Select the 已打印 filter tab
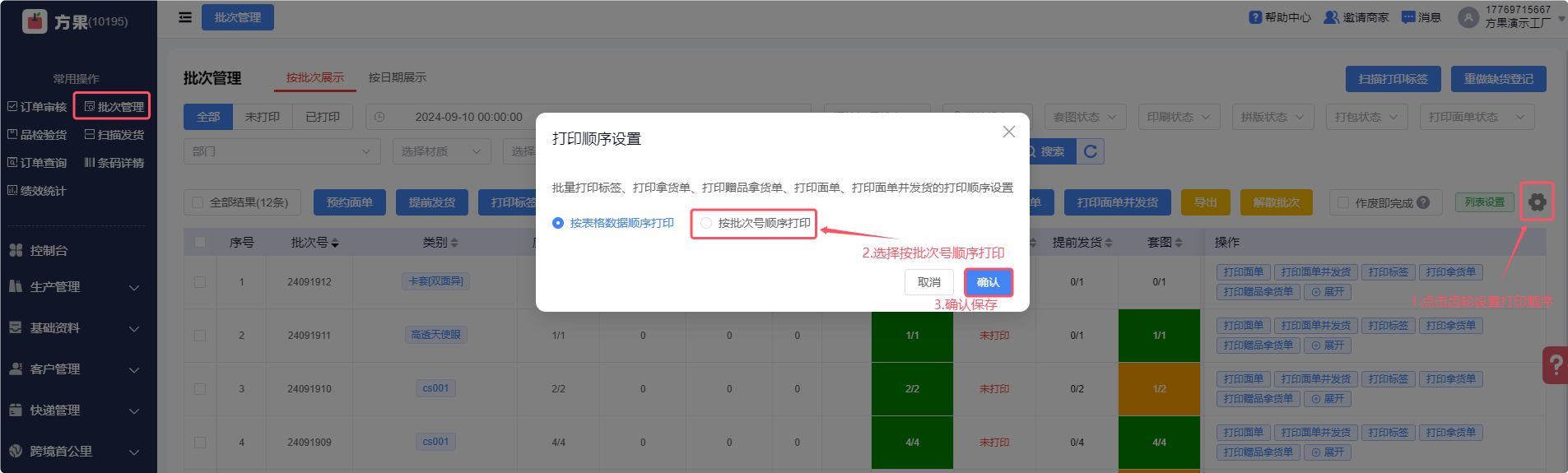This screenshot has height=473, width=1568. point(323,117)
